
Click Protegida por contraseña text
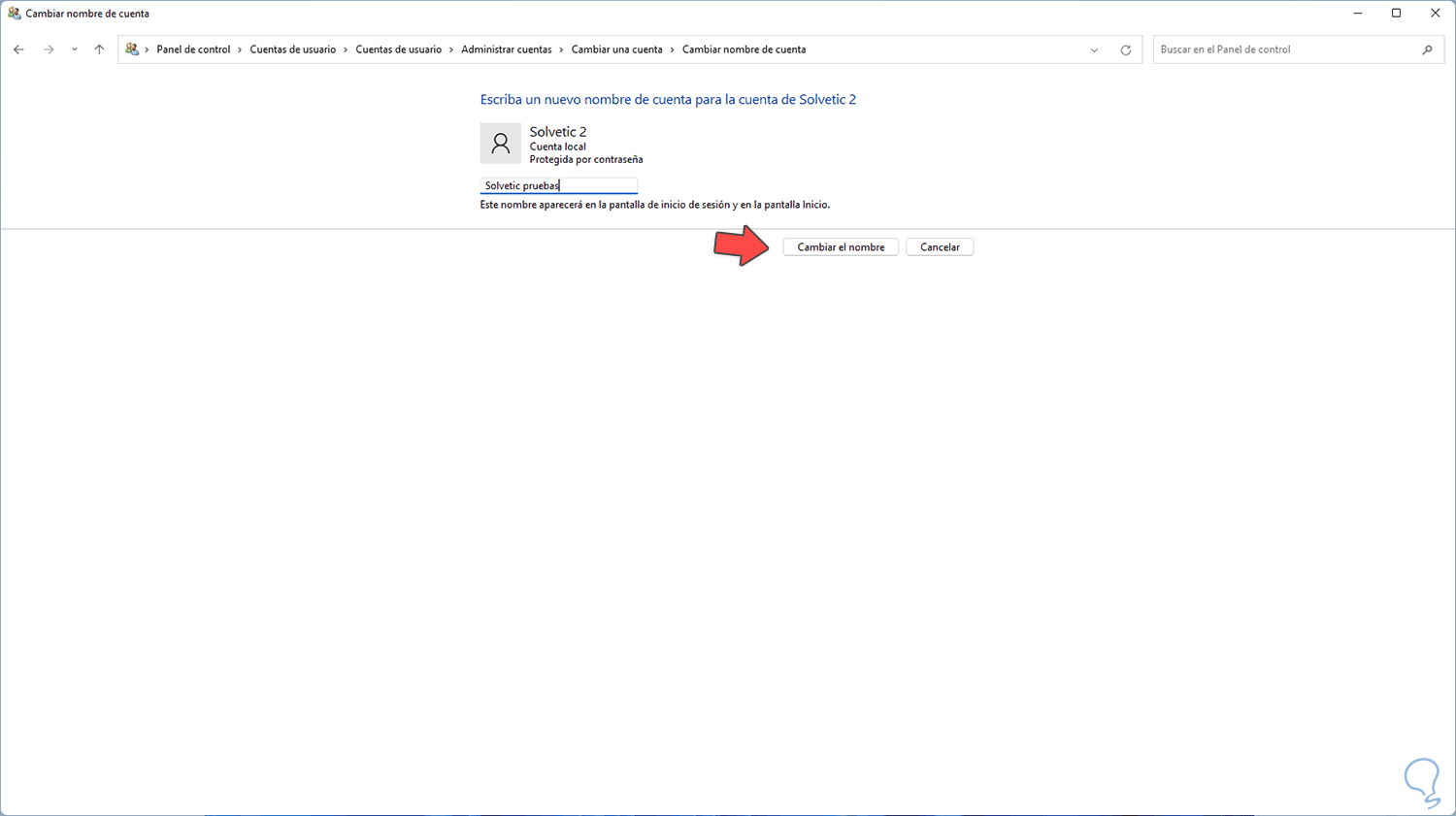coord(586,159)
